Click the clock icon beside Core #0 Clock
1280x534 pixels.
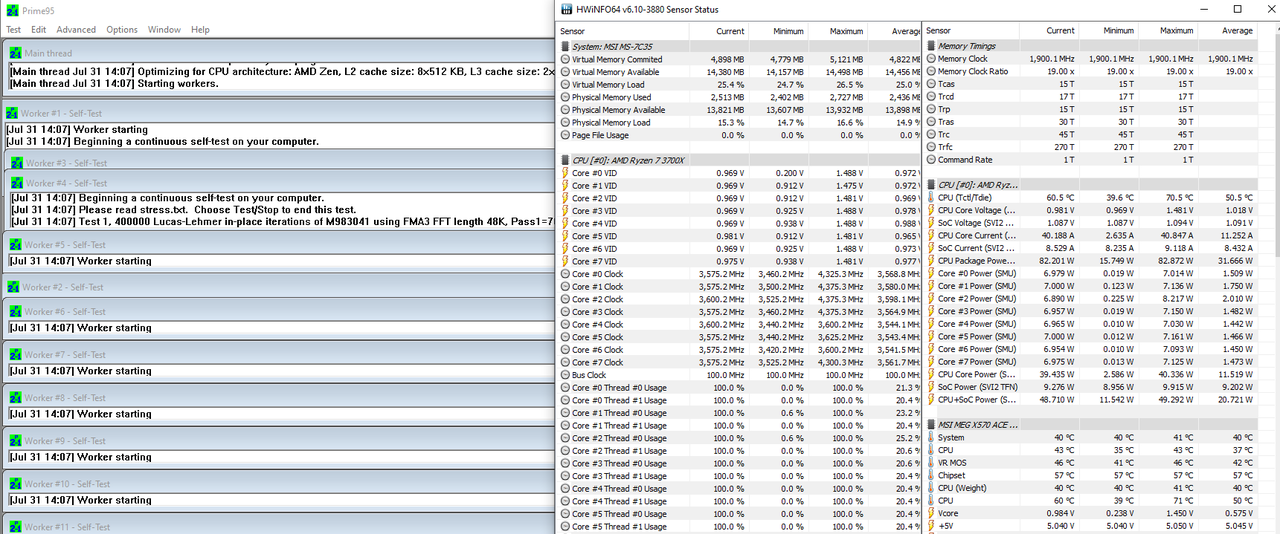(565, 274)
